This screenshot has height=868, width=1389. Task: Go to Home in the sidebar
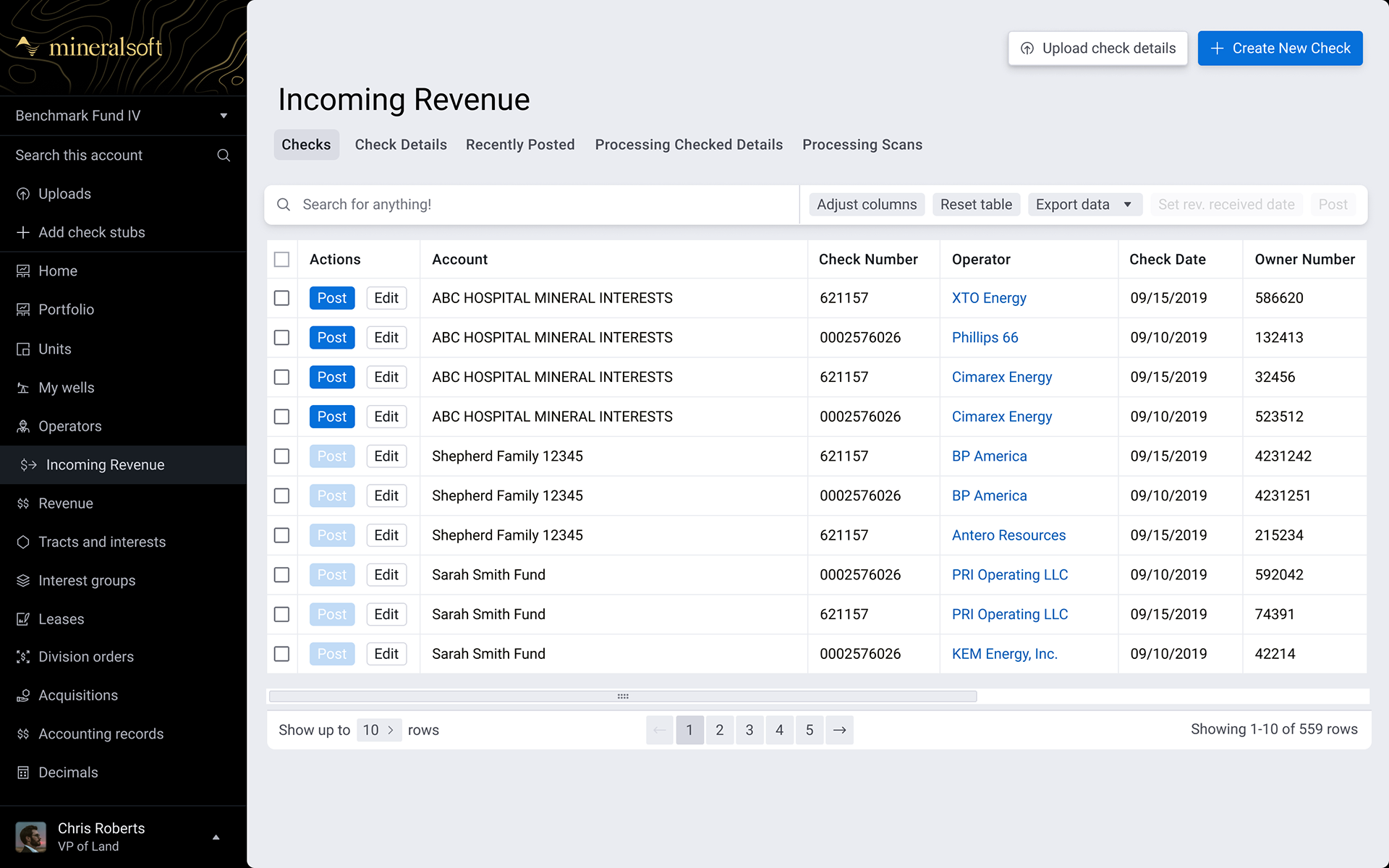click(57, 271)
